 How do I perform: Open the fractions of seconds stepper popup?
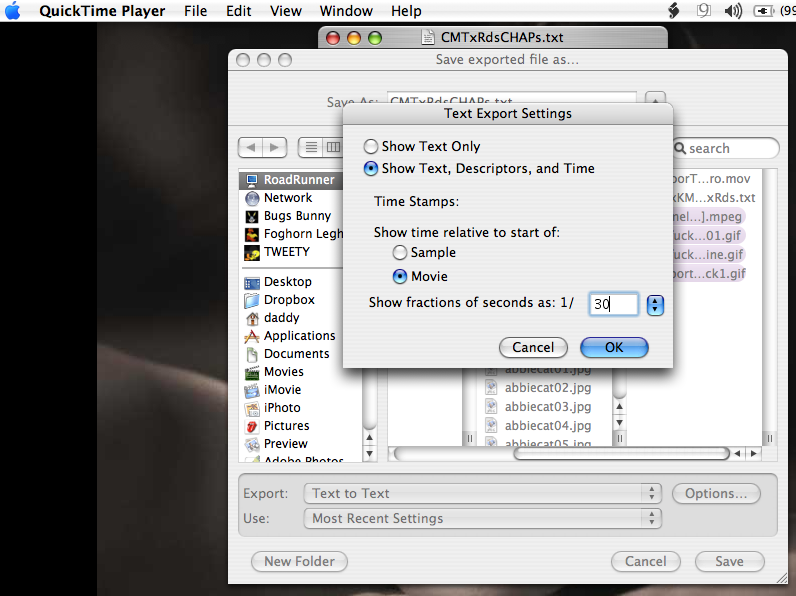[x=655, y=305]
